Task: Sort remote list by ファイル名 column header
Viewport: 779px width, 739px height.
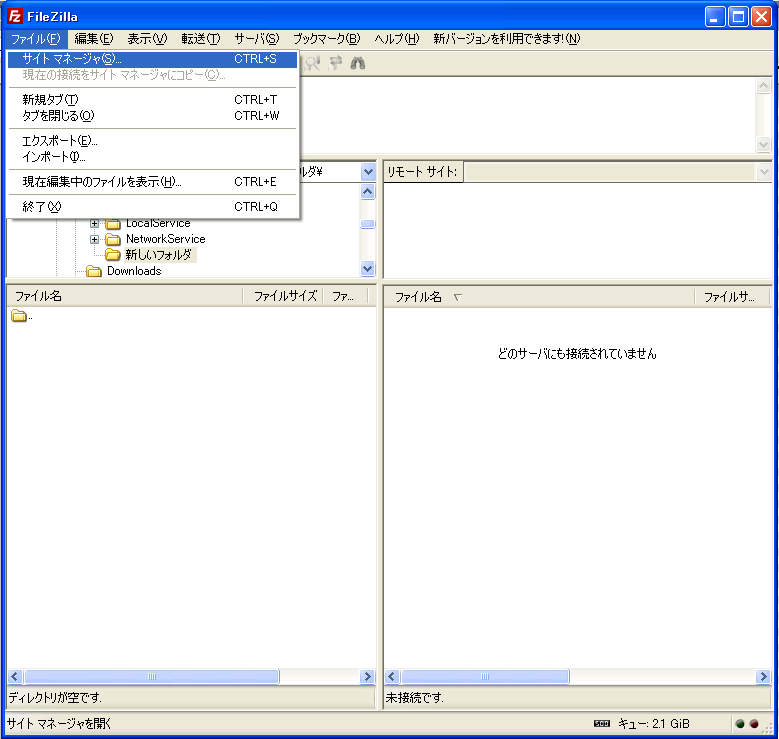Action: point(539,297)
